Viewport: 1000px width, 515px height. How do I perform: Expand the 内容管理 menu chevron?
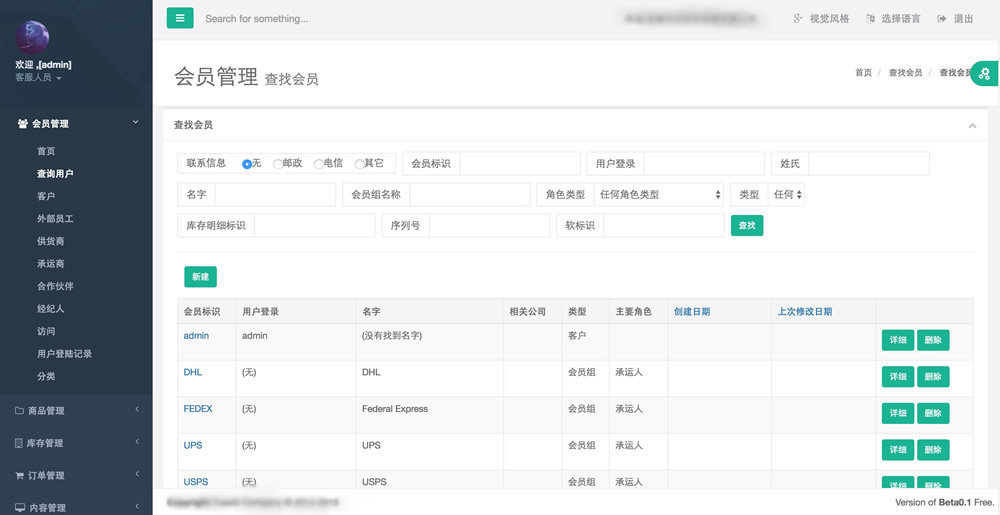[x=136, y=507]
